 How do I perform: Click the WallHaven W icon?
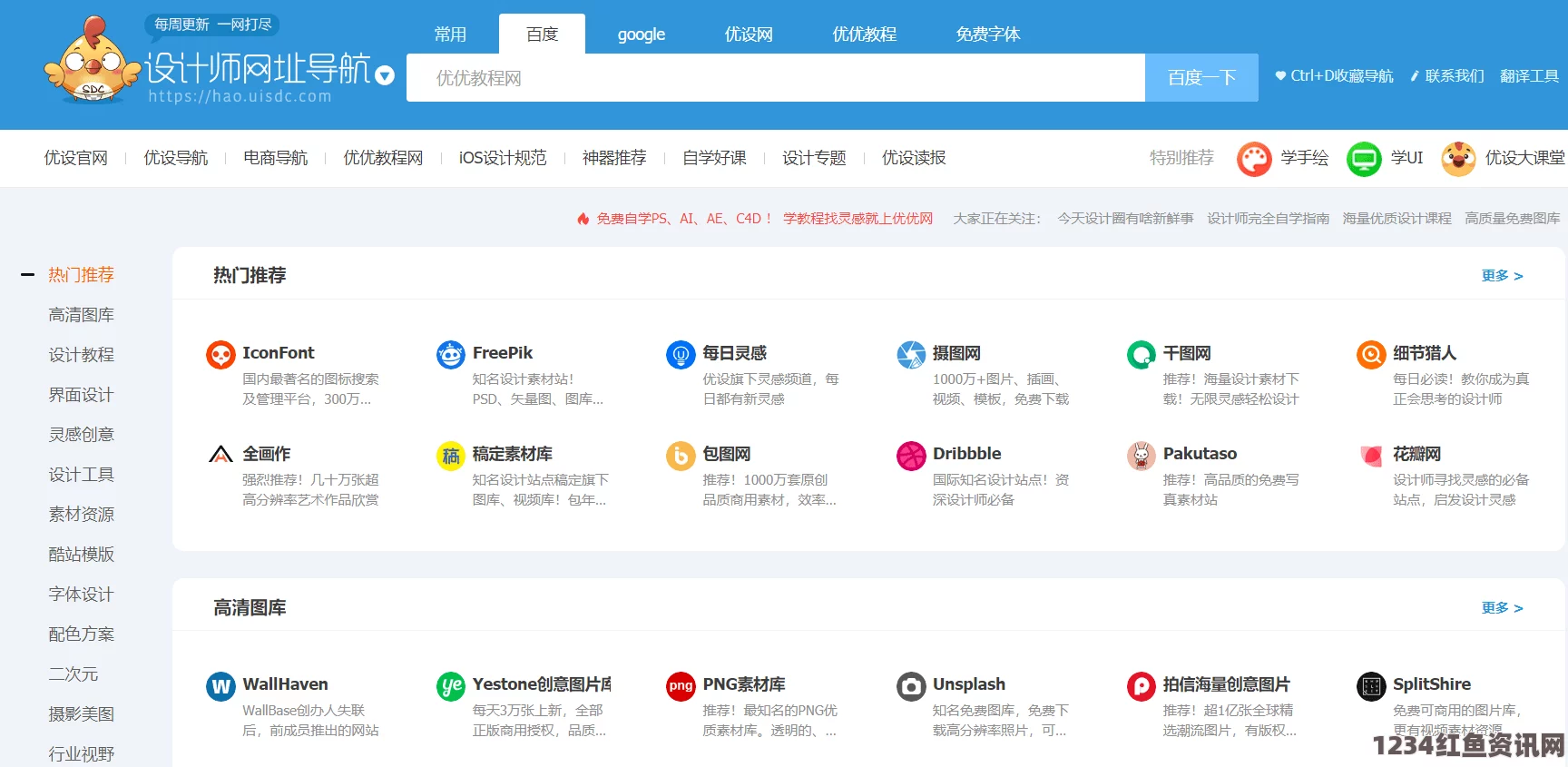220,686
